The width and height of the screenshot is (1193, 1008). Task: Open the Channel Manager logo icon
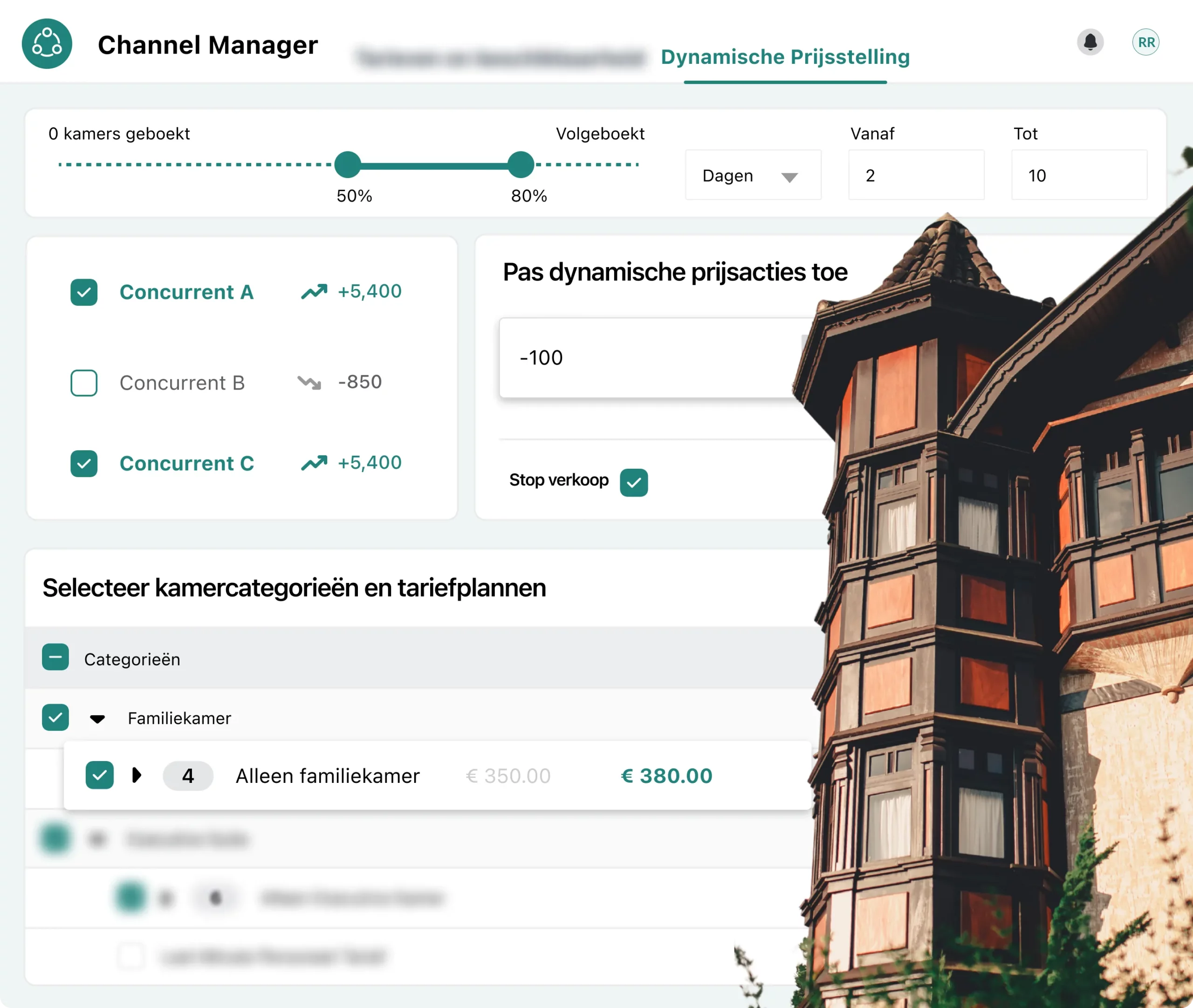point(46,43)
